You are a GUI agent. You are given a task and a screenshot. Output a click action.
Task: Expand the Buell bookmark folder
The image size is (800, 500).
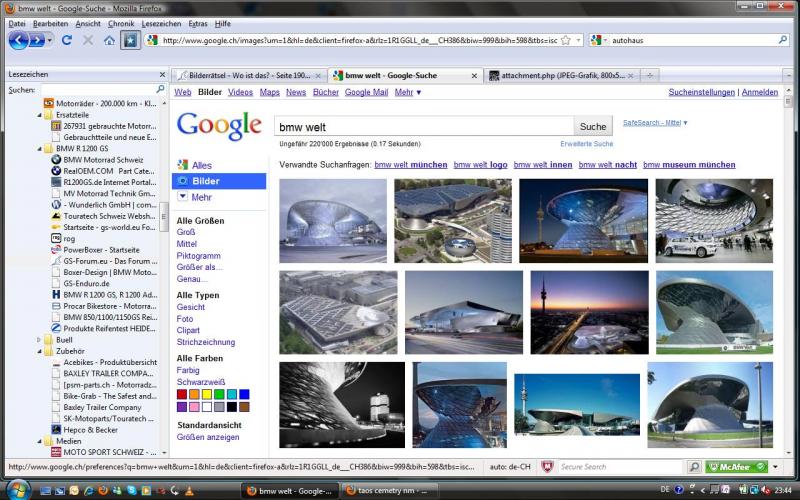pyautogui.click(x=39, y=340)
